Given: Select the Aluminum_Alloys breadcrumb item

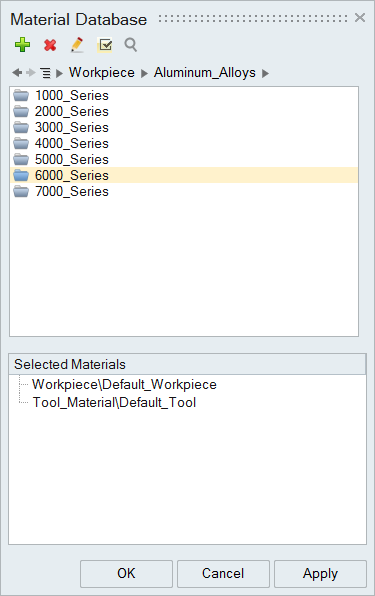Looking at the screenshot, I should [205, 72].
